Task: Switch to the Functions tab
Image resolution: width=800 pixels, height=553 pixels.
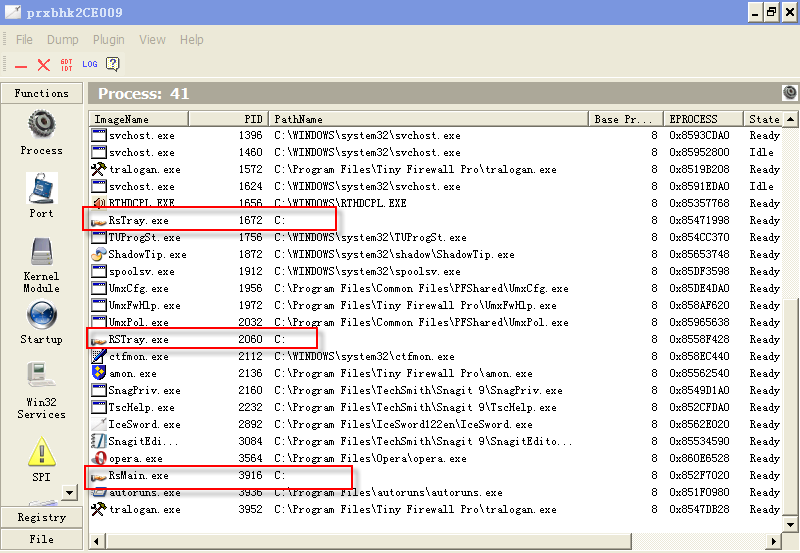Action: pyautogui.click(x=41, y=93)
